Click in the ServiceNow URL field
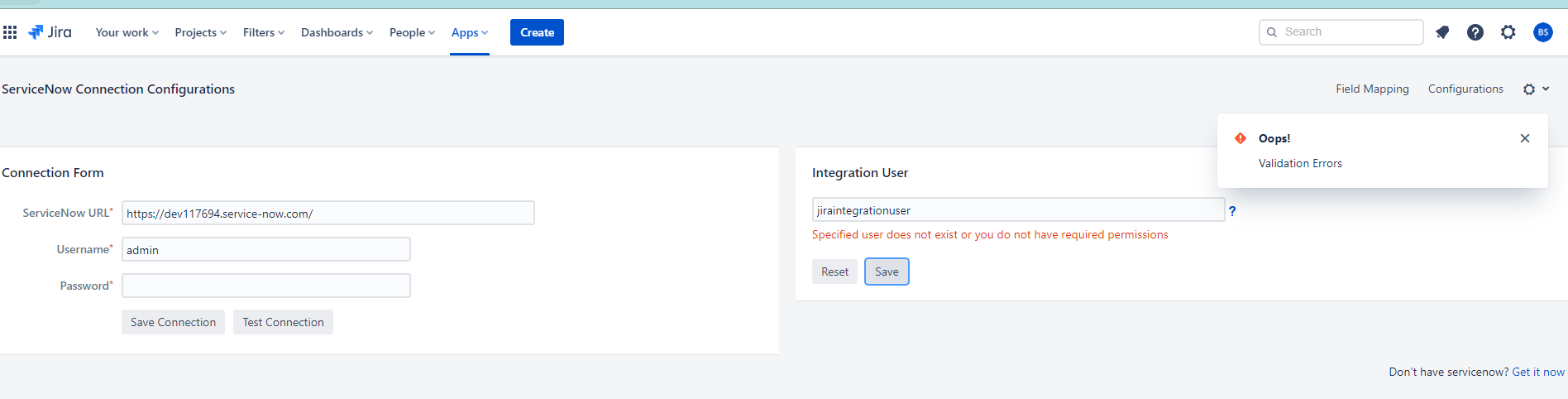 [x=328, y=213]
